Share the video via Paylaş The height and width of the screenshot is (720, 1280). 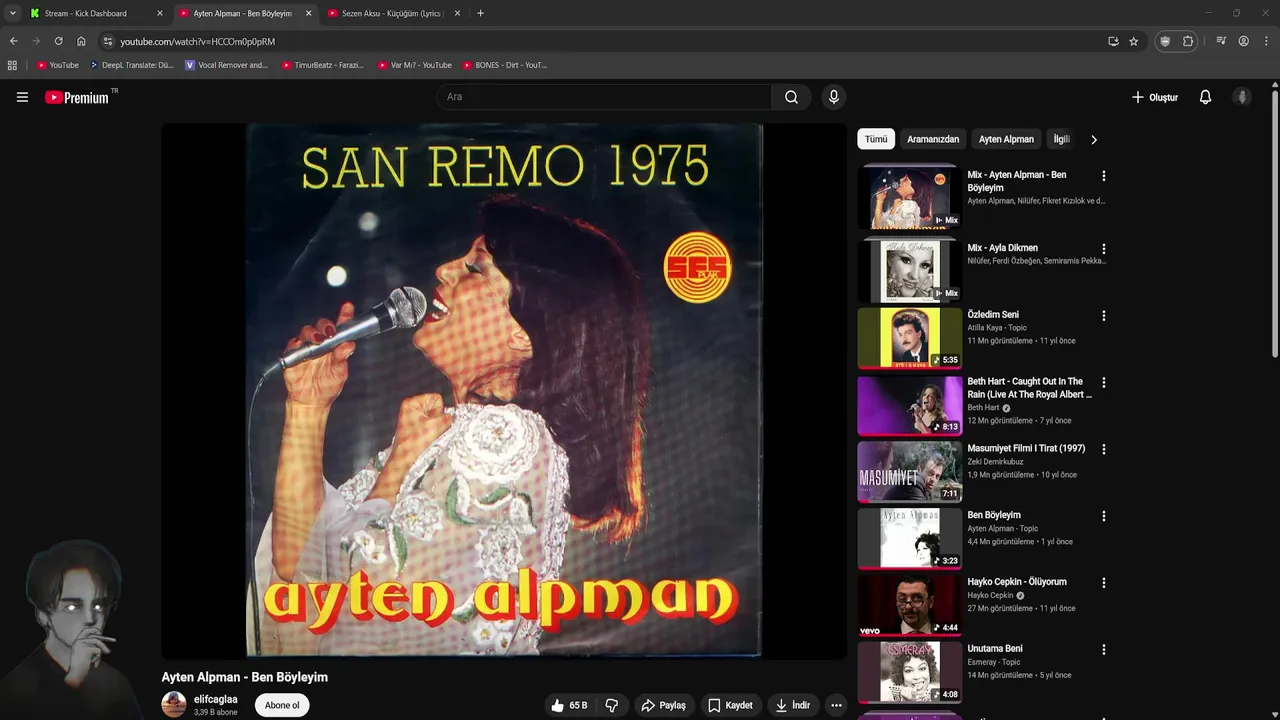coord(664,705)
